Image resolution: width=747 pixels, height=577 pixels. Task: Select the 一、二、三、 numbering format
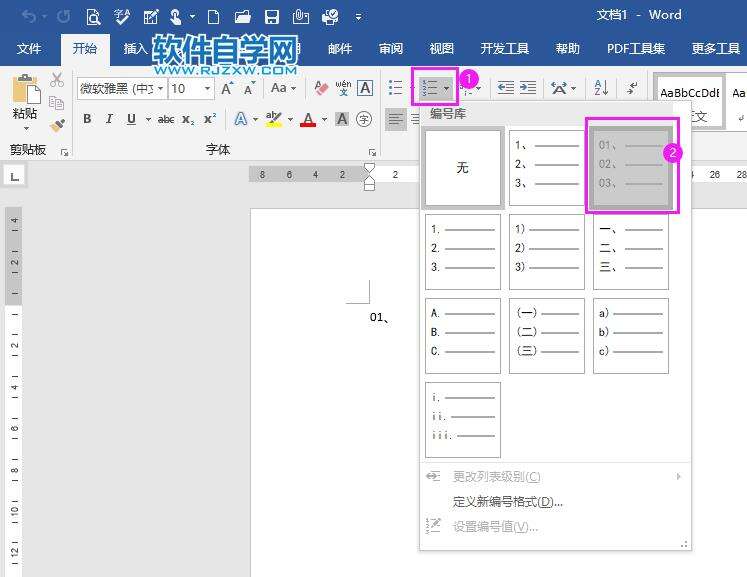[x=631, y=252]
